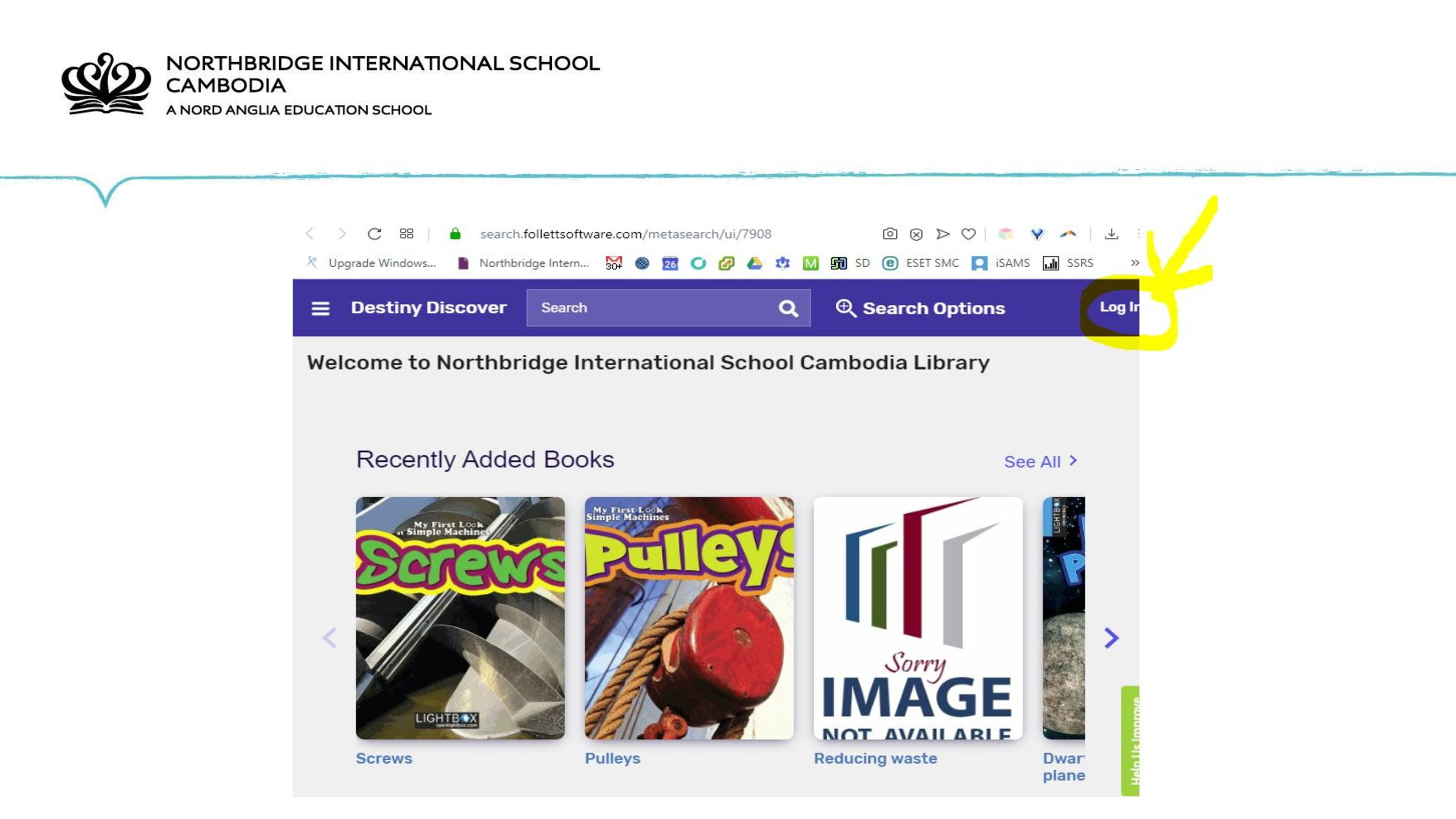The height and width of the screenshot is (819, 1456).
Task: Click the Destiny Discover title
Action: (x=429, y=308)
